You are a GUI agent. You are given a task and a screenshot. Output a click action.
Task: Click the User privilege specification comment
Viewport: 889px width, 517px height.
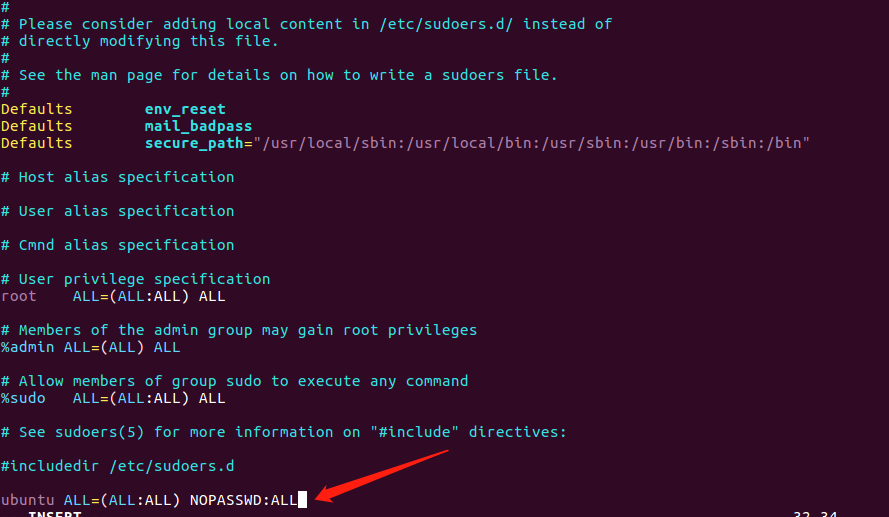pos(136,279)
